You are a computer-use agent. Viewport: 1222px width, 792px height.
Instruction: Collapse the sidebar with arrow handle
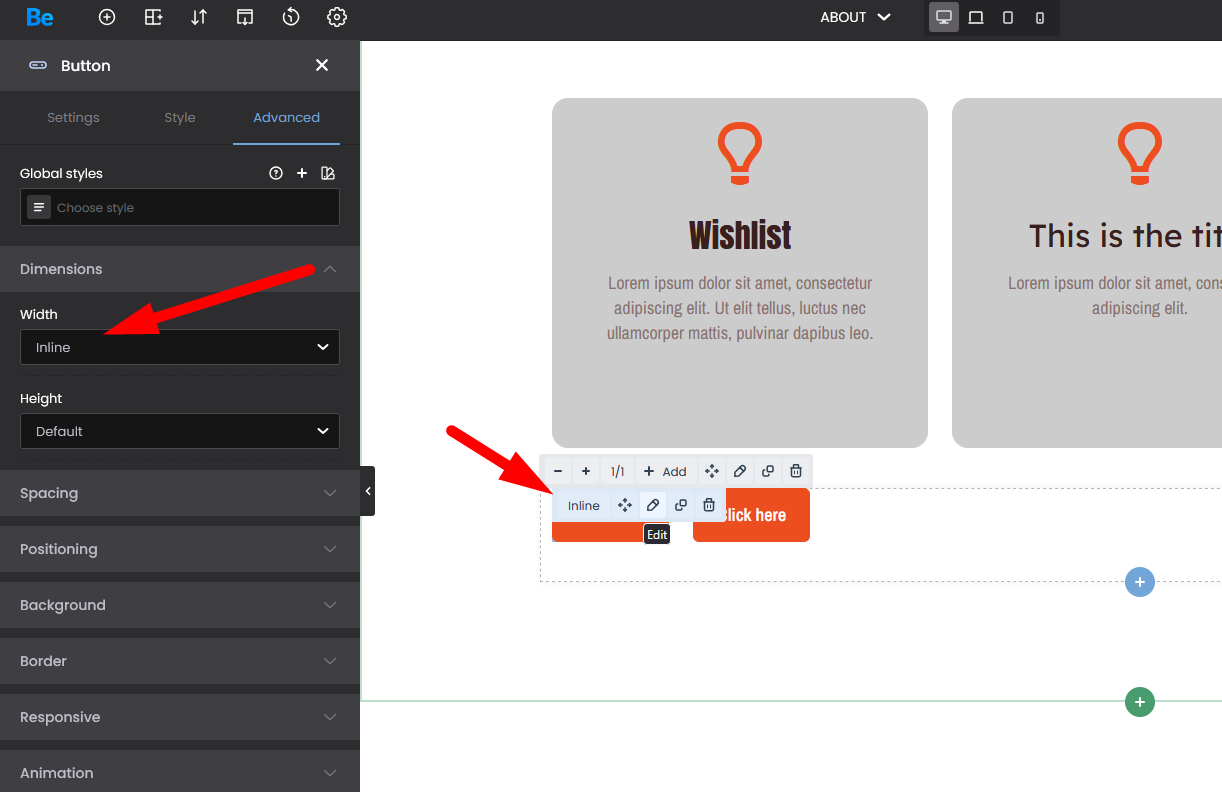click(x=368, y=491)
